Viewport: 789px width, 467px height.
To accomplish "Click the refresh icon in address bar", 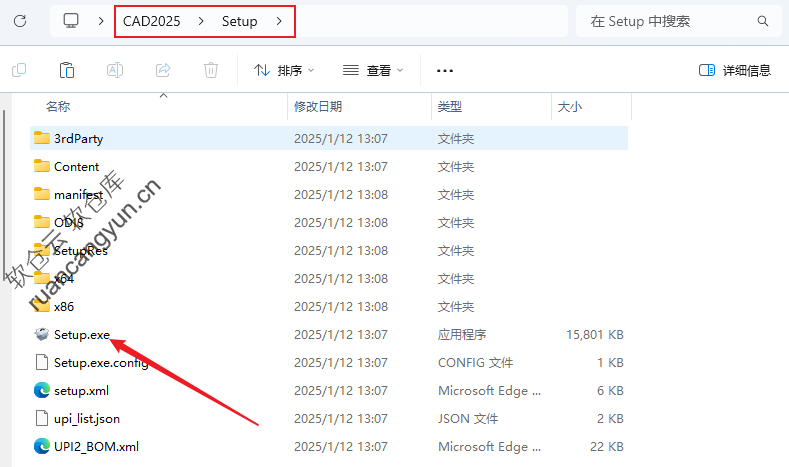I will coord(20,21).
